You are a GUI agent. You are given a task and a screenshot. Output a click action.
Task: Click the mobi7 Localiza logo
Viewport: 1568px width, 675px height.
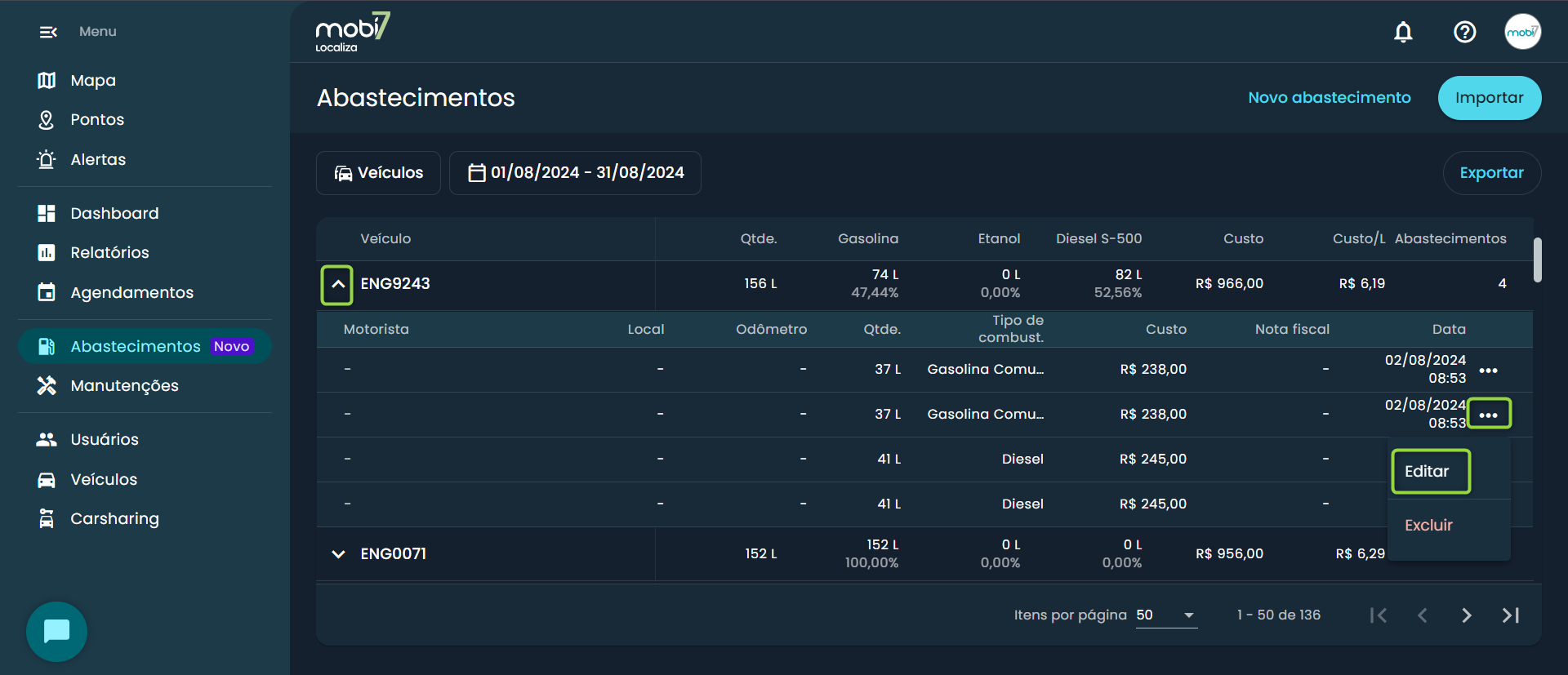click(x=353, y=33)
